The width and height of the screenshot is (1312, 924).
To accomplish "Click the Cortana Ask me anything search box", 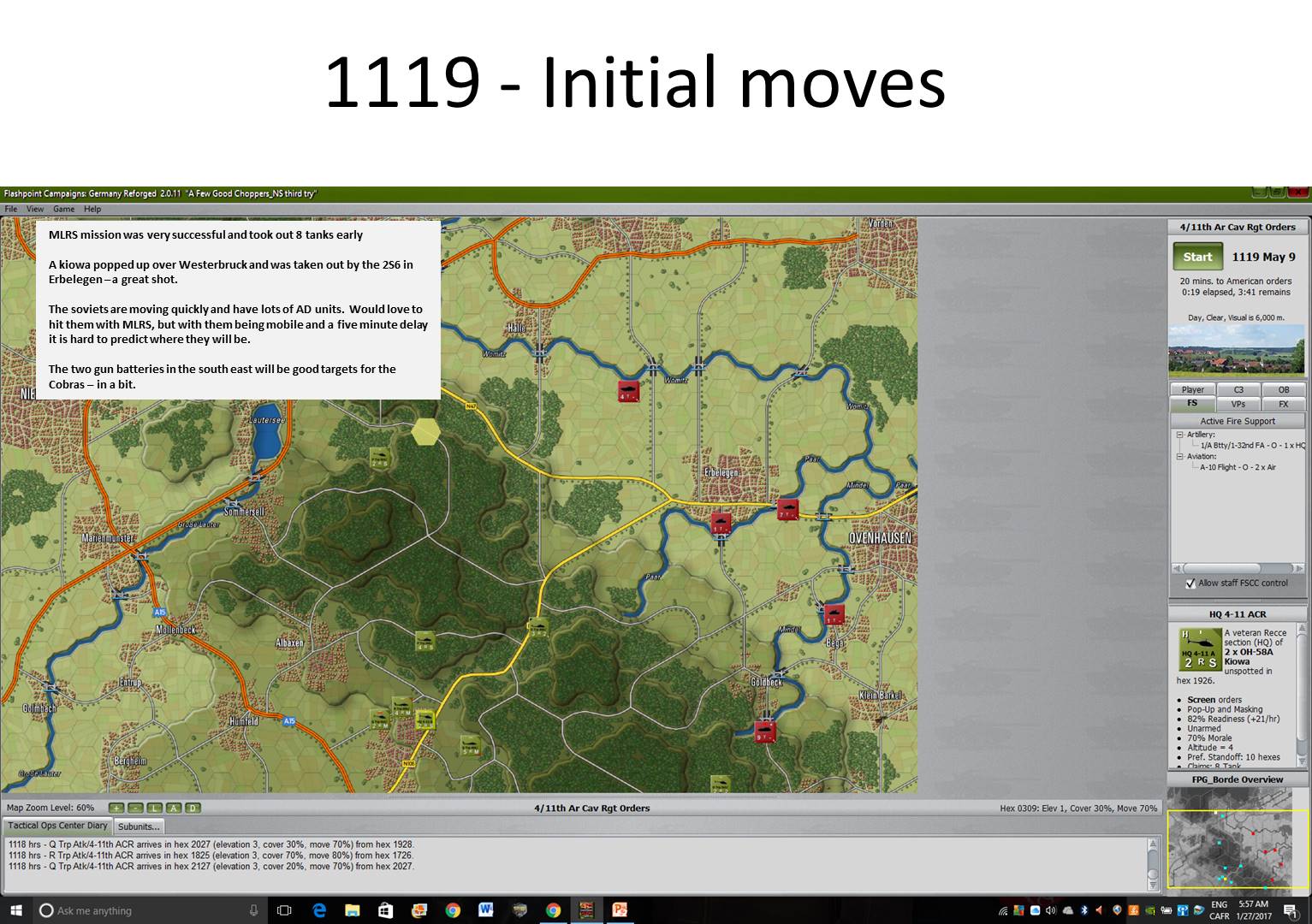I will pyautogui.click(x=150, y=910).
